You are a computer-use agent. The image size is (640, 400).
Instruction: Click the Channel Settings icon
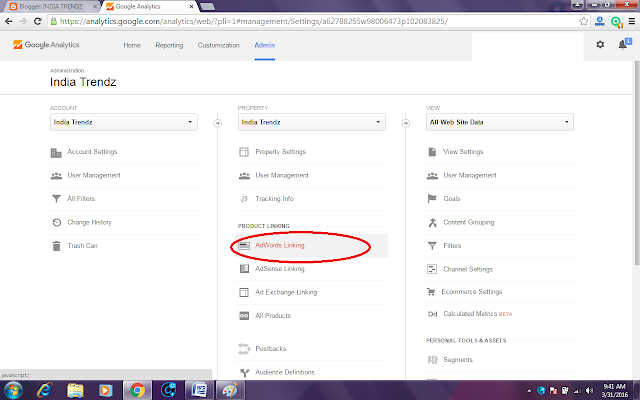tap(432, 269)
